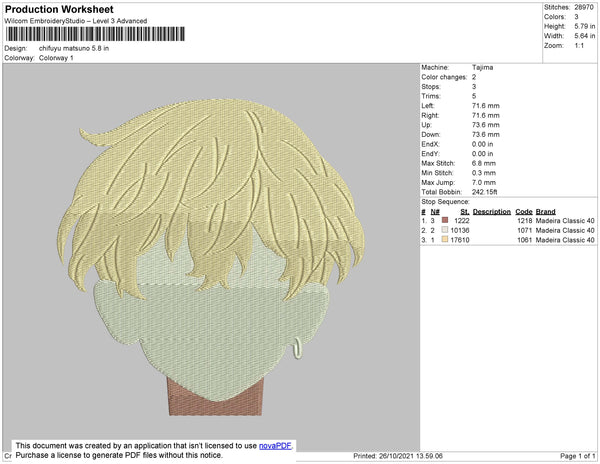
Task: Click the Max Jump value 7.0 mm
Action: [x=484, y=182]
